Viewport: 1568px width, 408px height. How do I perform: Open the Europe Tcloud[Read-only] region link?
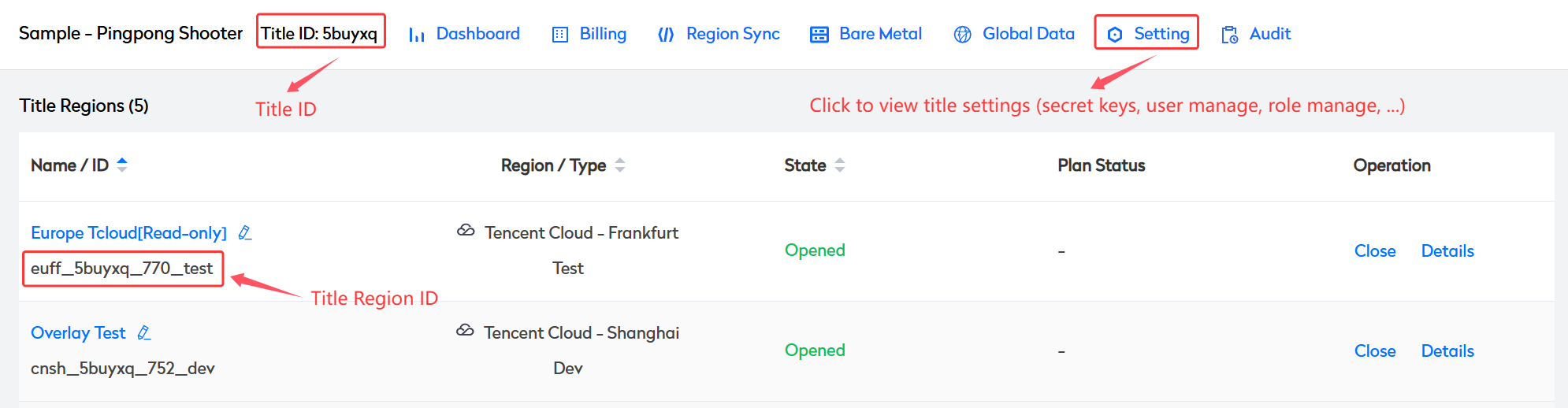pos(128,232)
